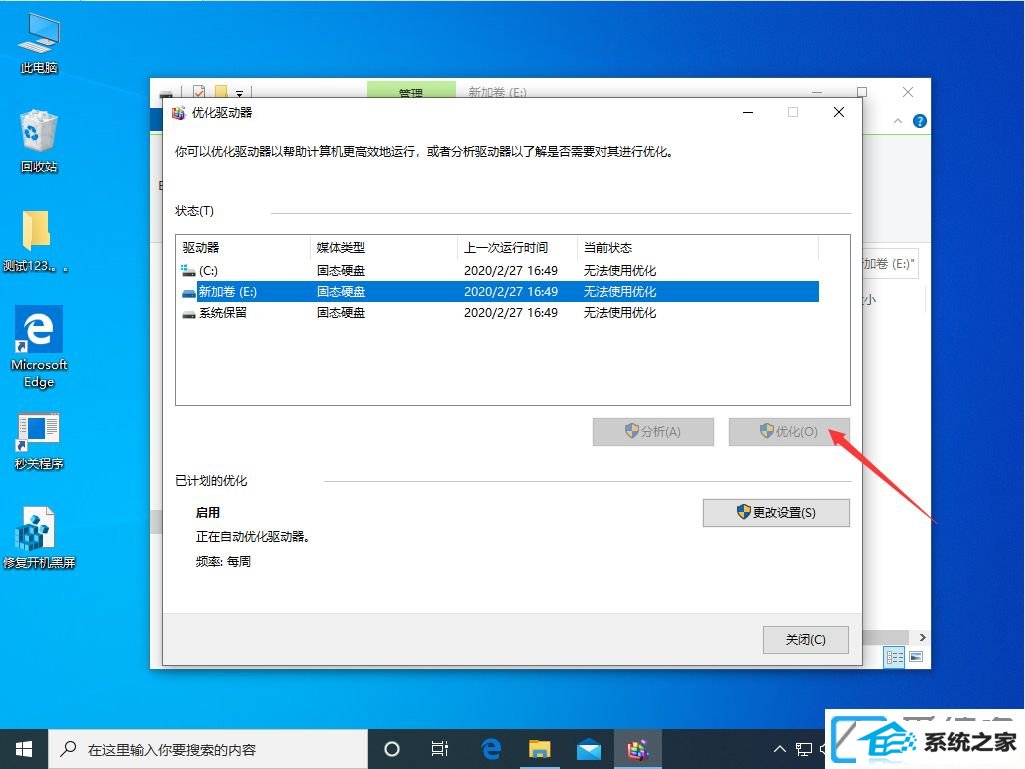Select the 新加卷 (E:) drive row

pyautogui.click(x=499, y=292)
